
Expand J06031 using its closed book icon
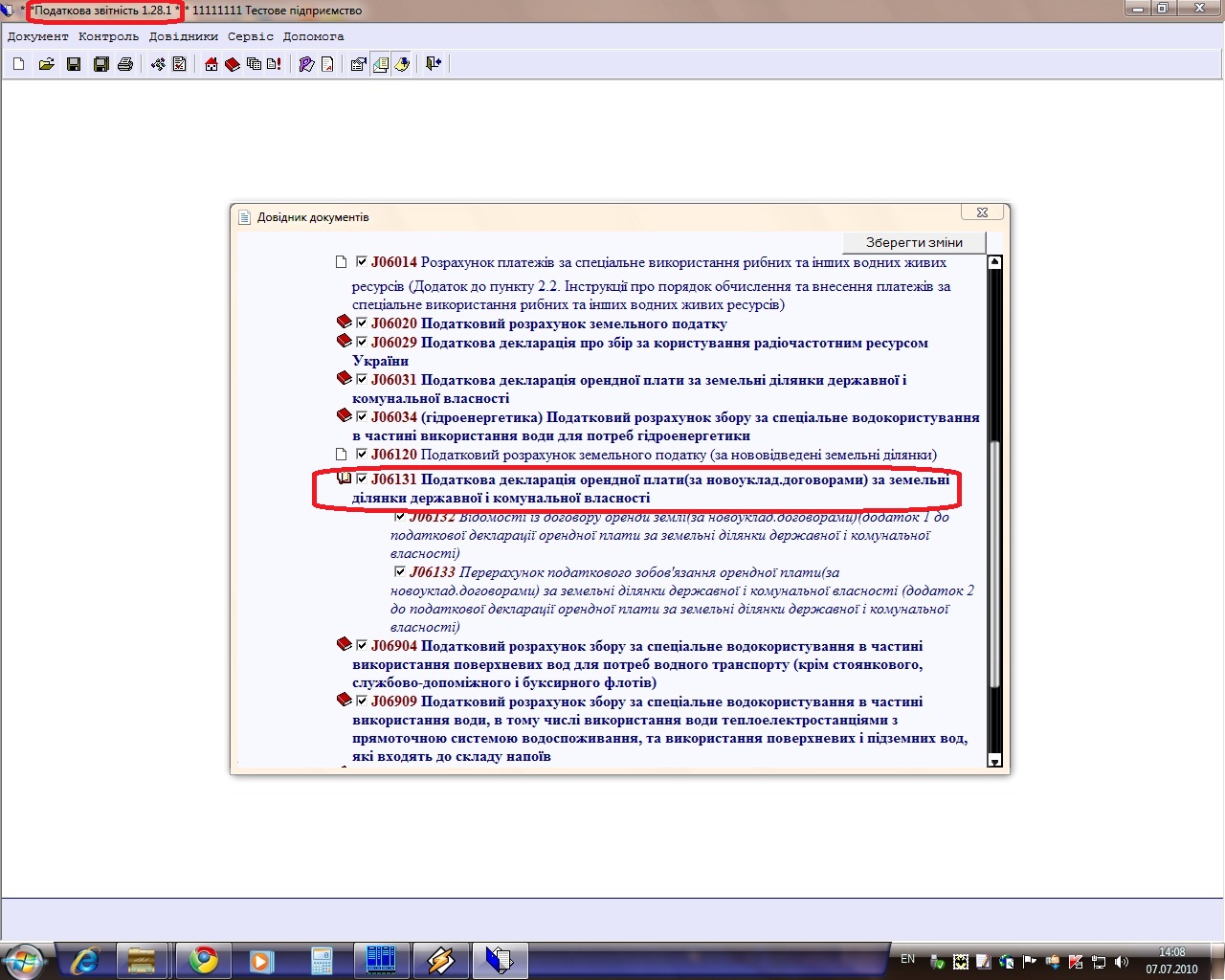tap(344, 379)
